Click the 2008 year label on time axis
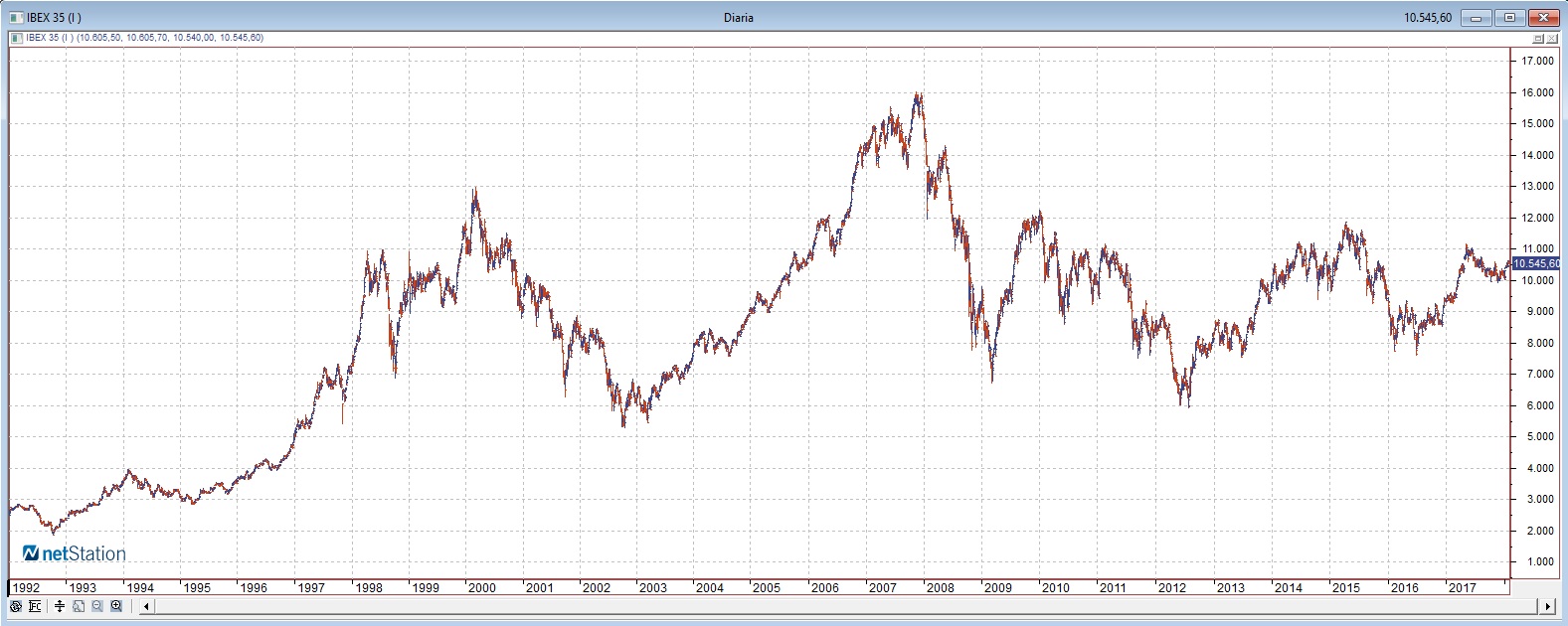The width and height of the screenshot is (1568, 626). (941, 587)
